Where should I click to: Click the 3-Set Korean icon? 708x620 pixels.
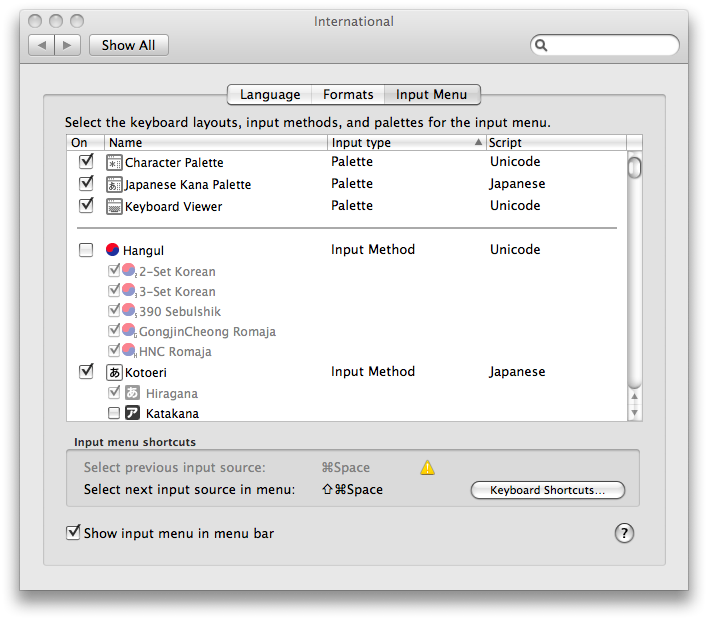click(x=129, y=290)
